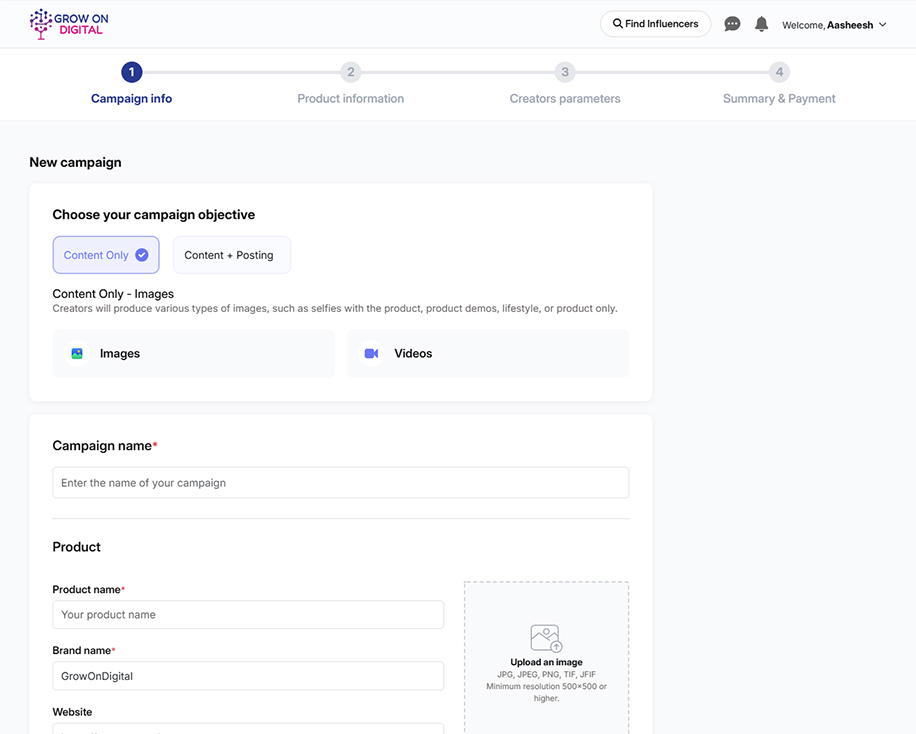
Task: Click the Images picture icon
Action: 77,354
